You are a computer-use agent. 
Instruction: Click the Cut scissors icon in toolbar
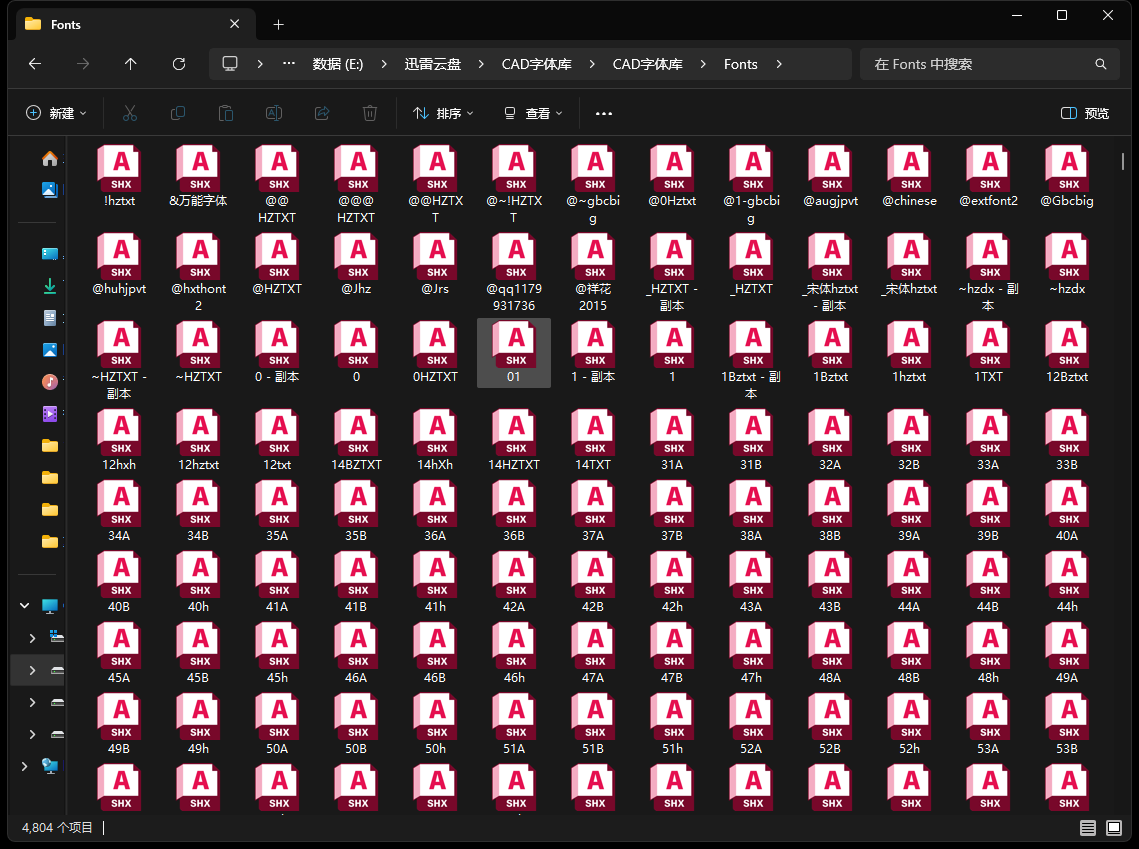pyautogui.click(x=129, y=113)
